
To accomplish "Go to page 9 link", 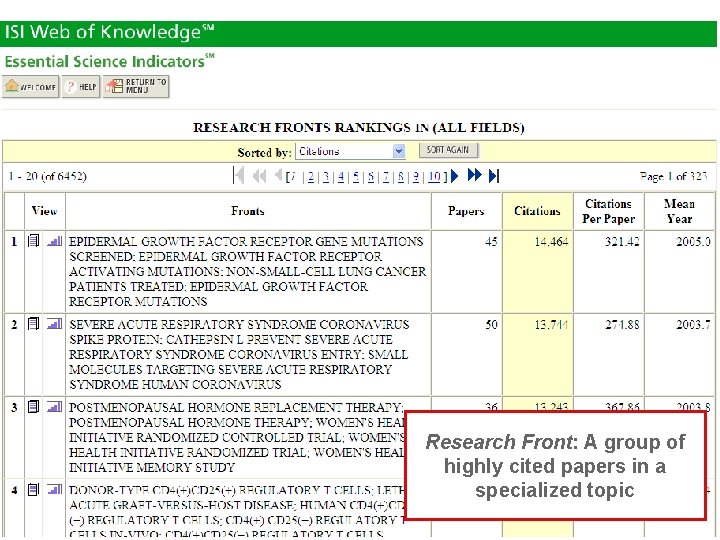I will [x=416, y=177].
